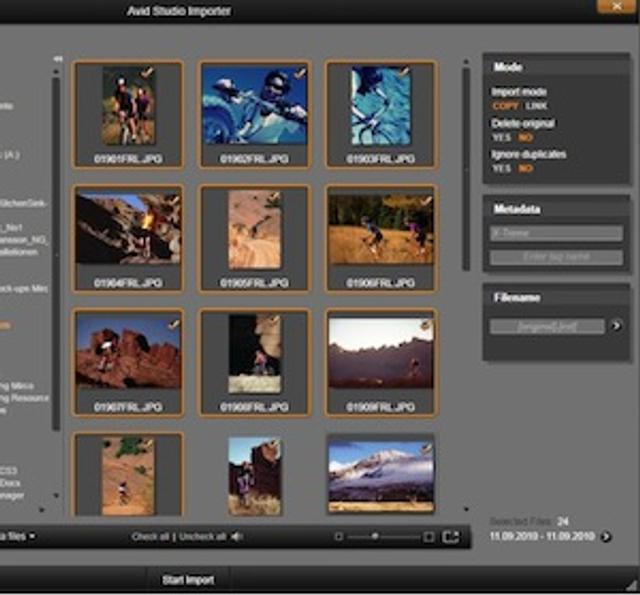Click the source panel vertical scrollbar

56,254
